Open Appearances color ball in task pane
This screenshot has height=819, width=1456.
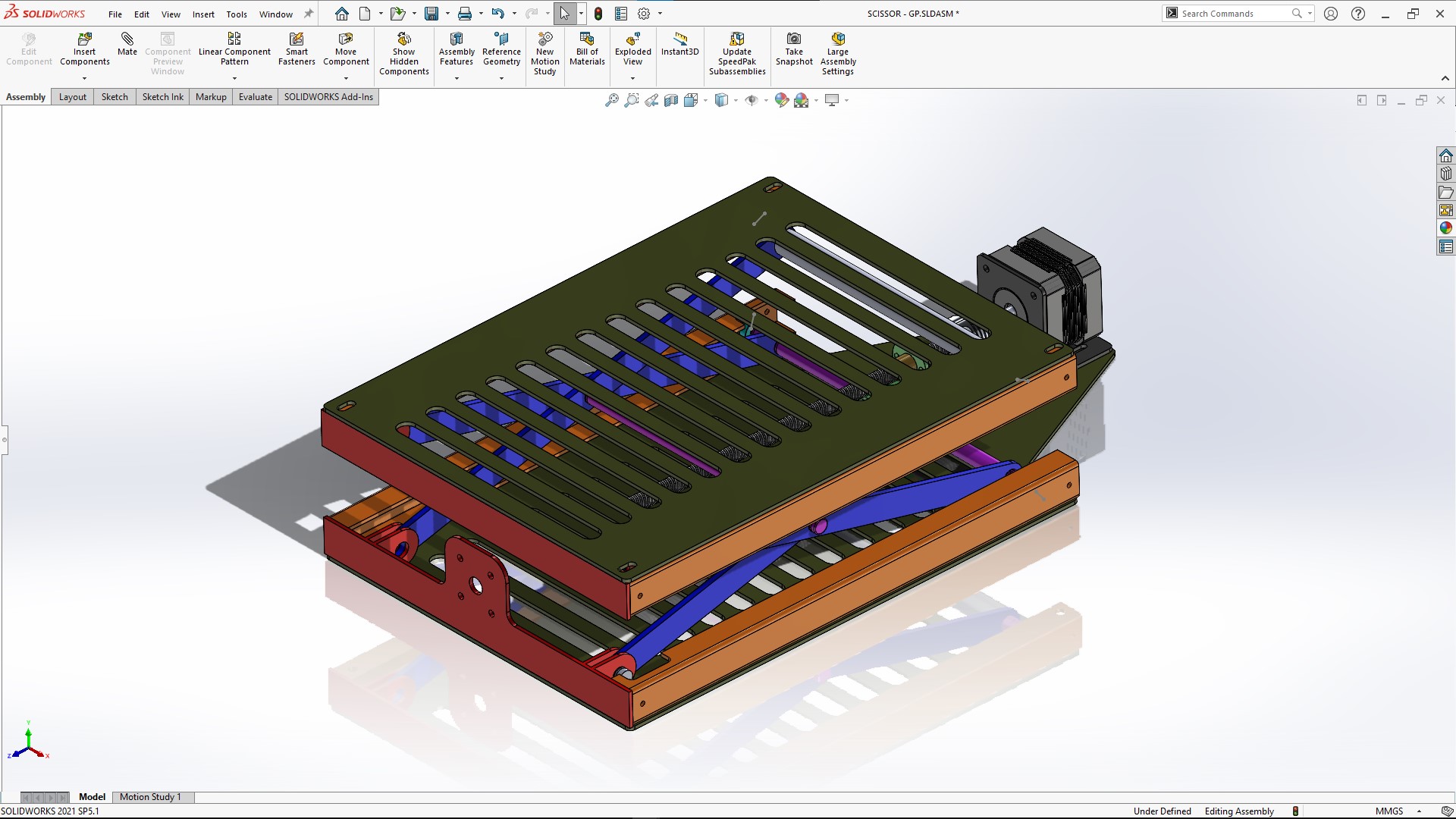point(1445,228)
